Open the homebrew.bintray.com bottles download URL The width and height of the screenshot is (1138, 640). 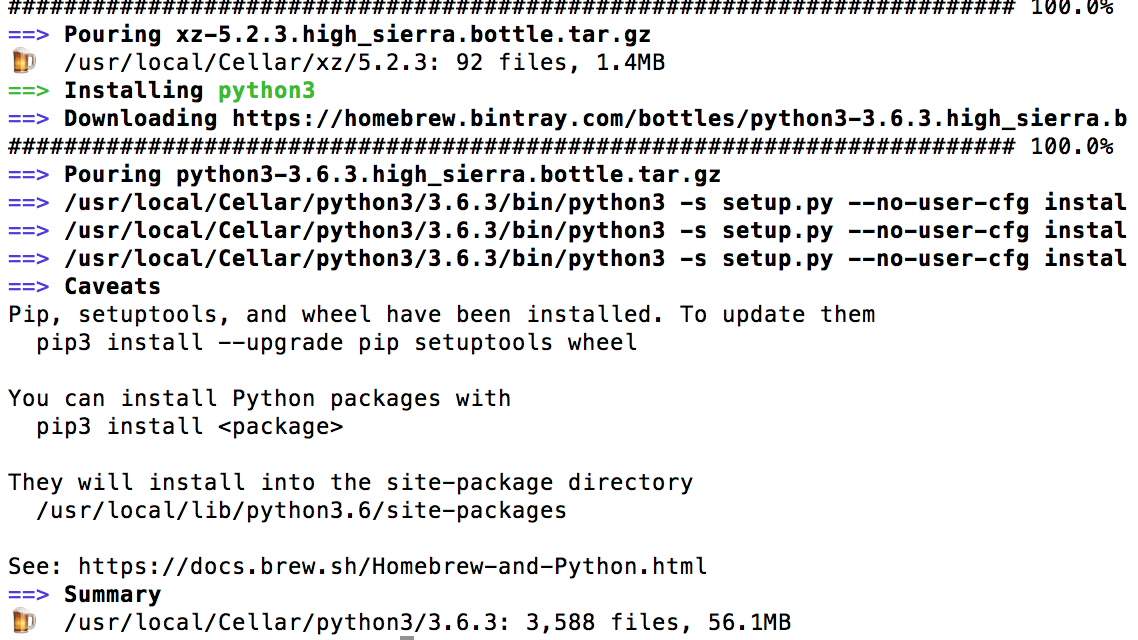click(680, 119)
